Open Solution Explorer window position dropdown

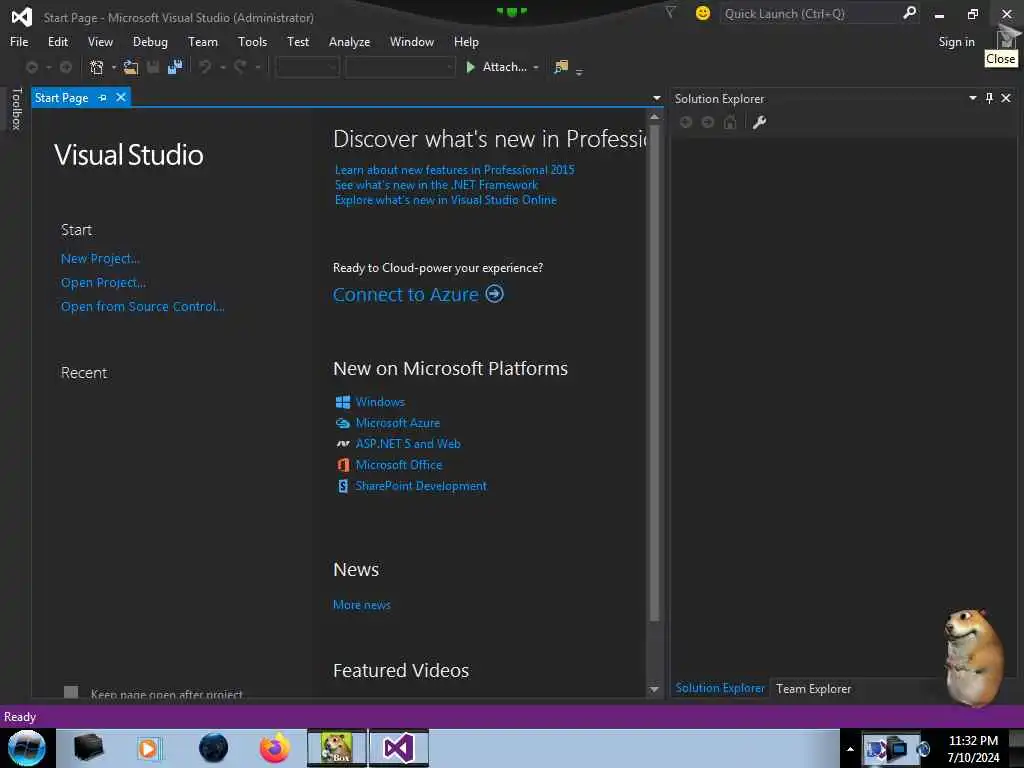click(x=972, y=98)
